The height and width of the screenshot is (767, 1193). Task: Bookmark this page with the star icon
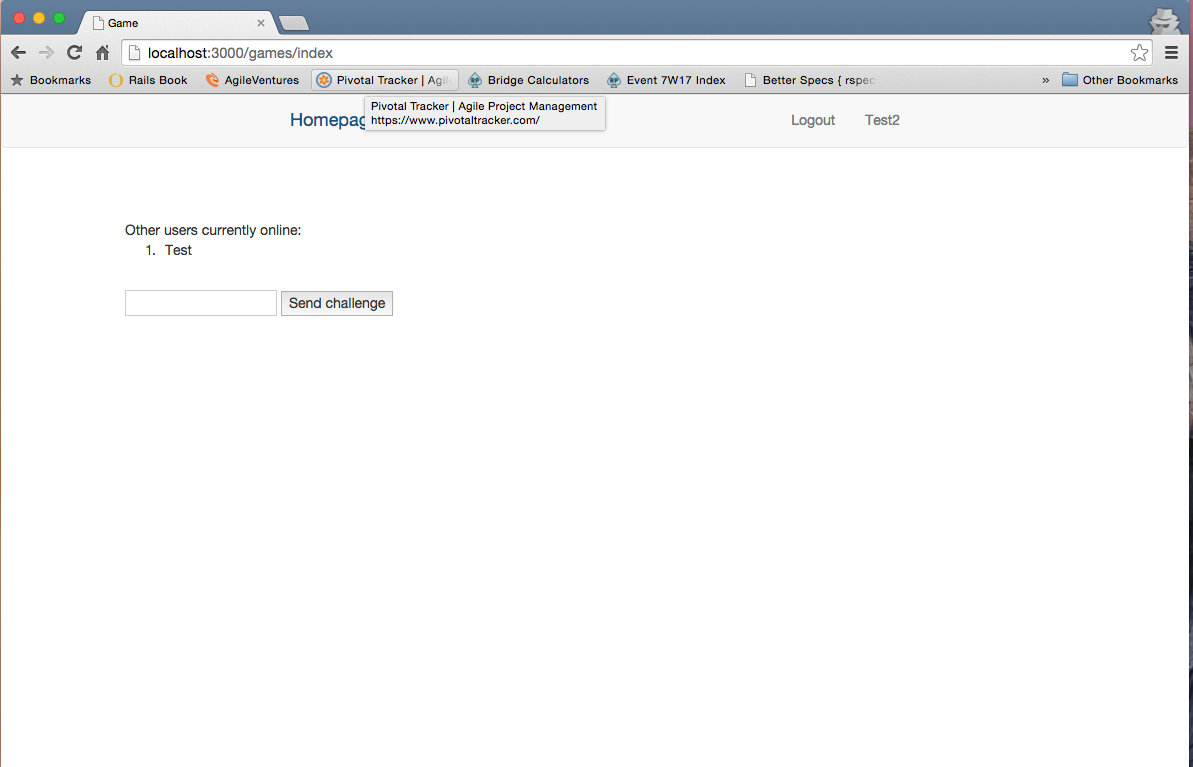coord(1139,53)
